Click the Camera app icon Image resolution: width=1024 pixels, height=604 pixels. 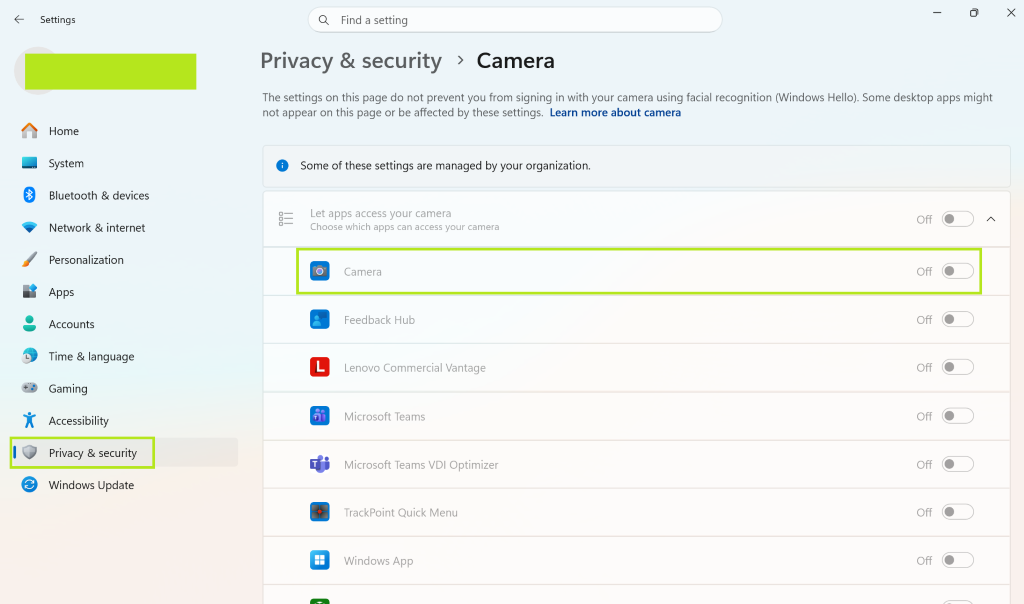coord(319,271)
